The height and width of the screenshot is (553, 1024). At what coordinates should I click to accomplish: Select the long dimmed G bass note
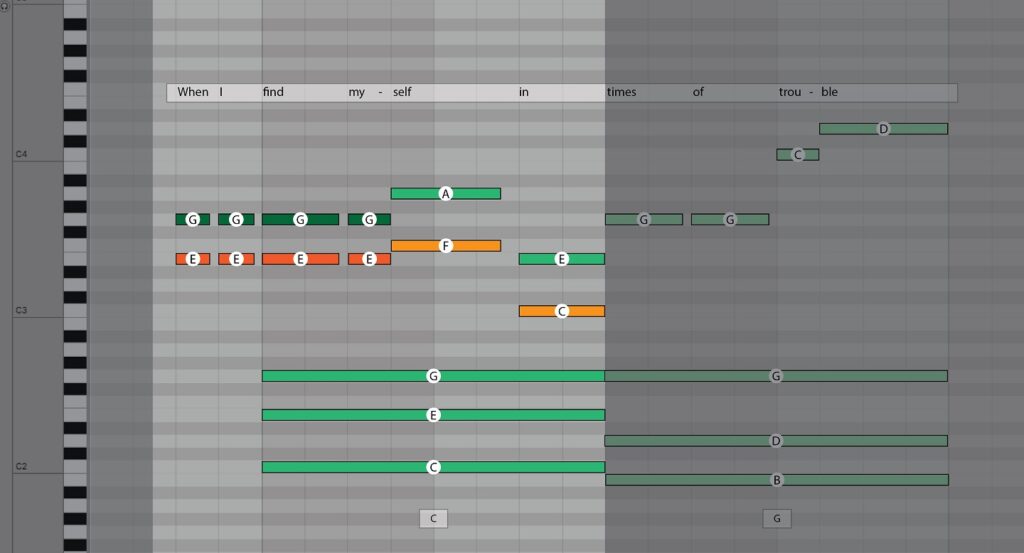776,375
